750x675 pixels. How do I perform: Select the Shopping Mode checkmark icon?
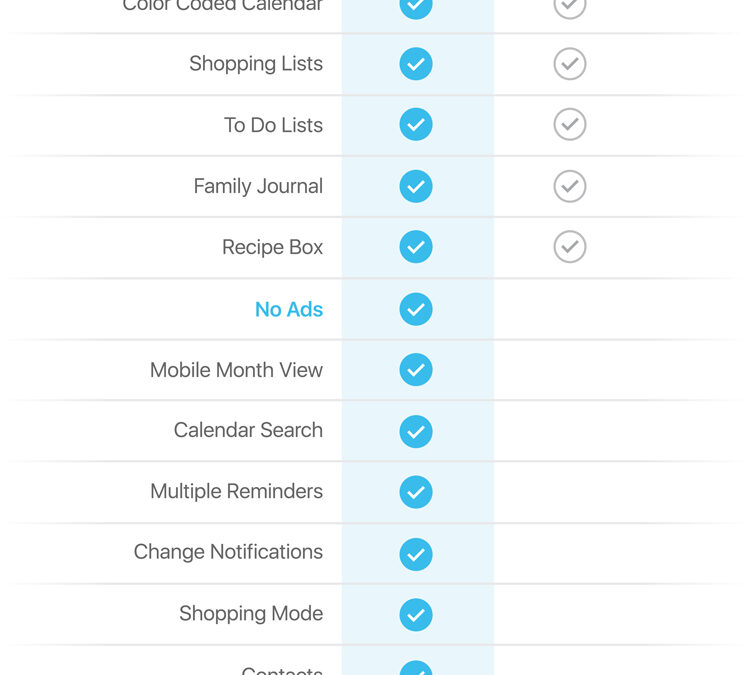pos(416,615)
